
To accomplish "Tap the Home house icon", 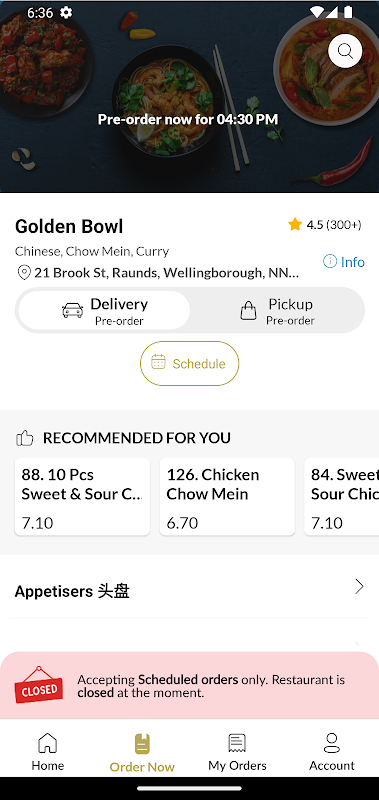I will pyautogui.click(x=47, y=743).
